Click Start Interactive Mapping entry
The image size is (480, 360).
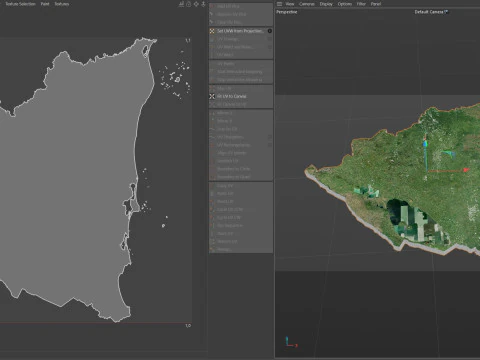(241, 72)
